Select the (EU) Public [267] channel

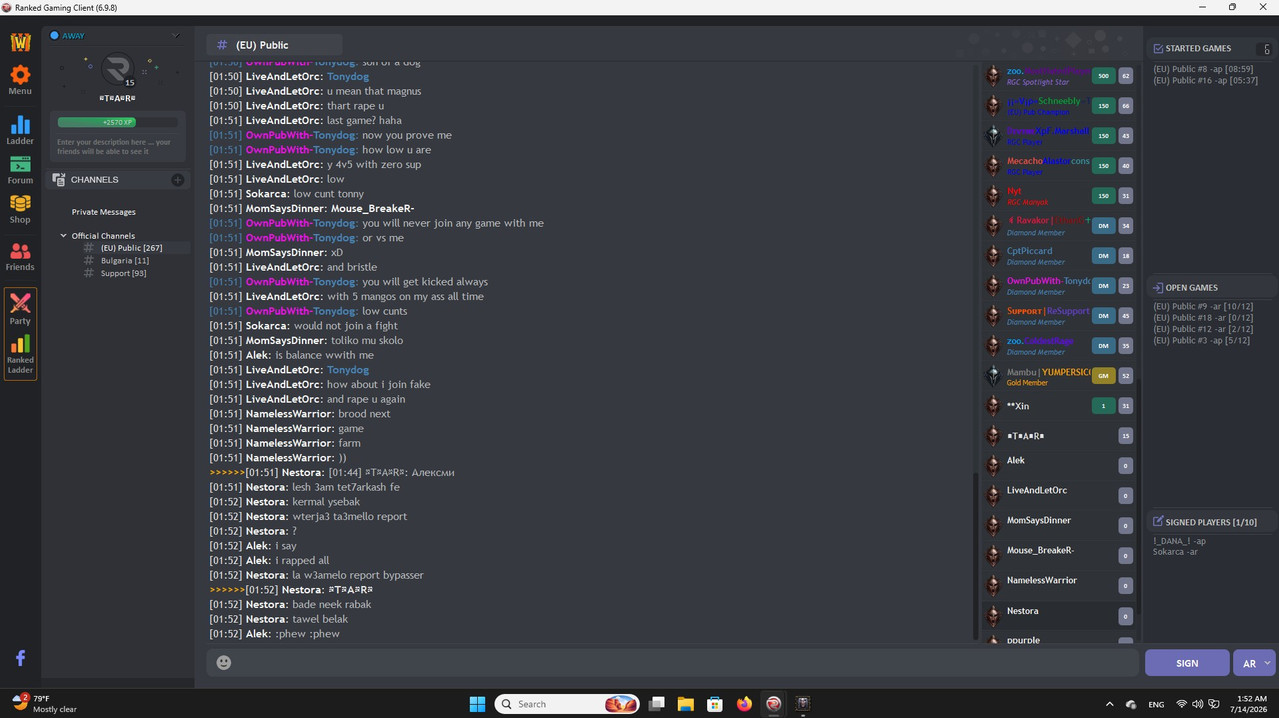pos(131,248)
